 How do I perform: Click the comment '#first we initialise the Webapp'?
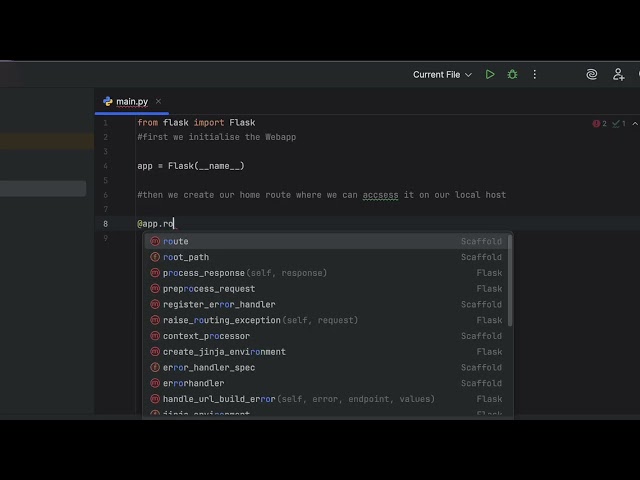click(x=217, y=137)
